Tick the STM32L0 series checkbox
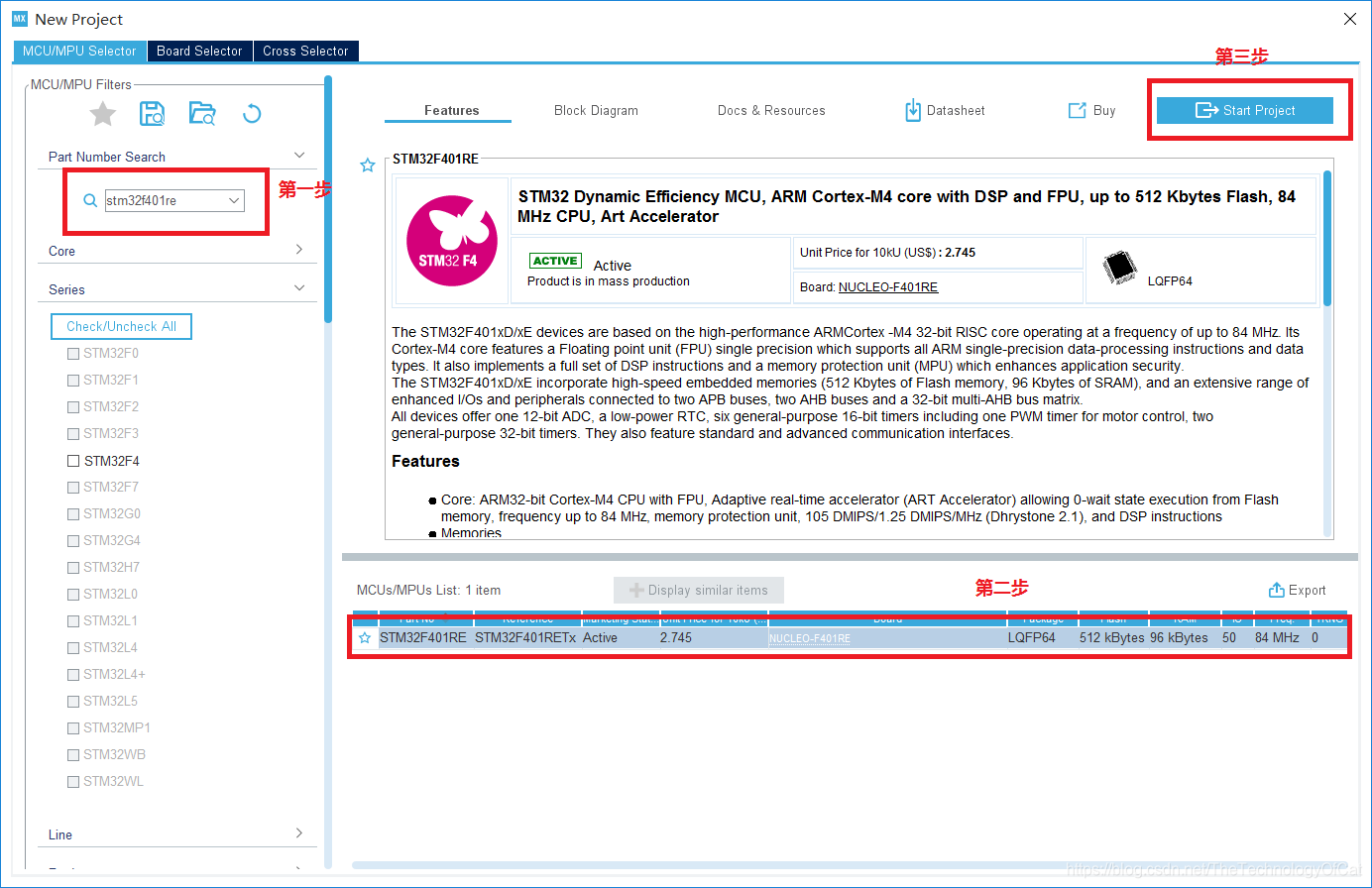 coord(73,594)
